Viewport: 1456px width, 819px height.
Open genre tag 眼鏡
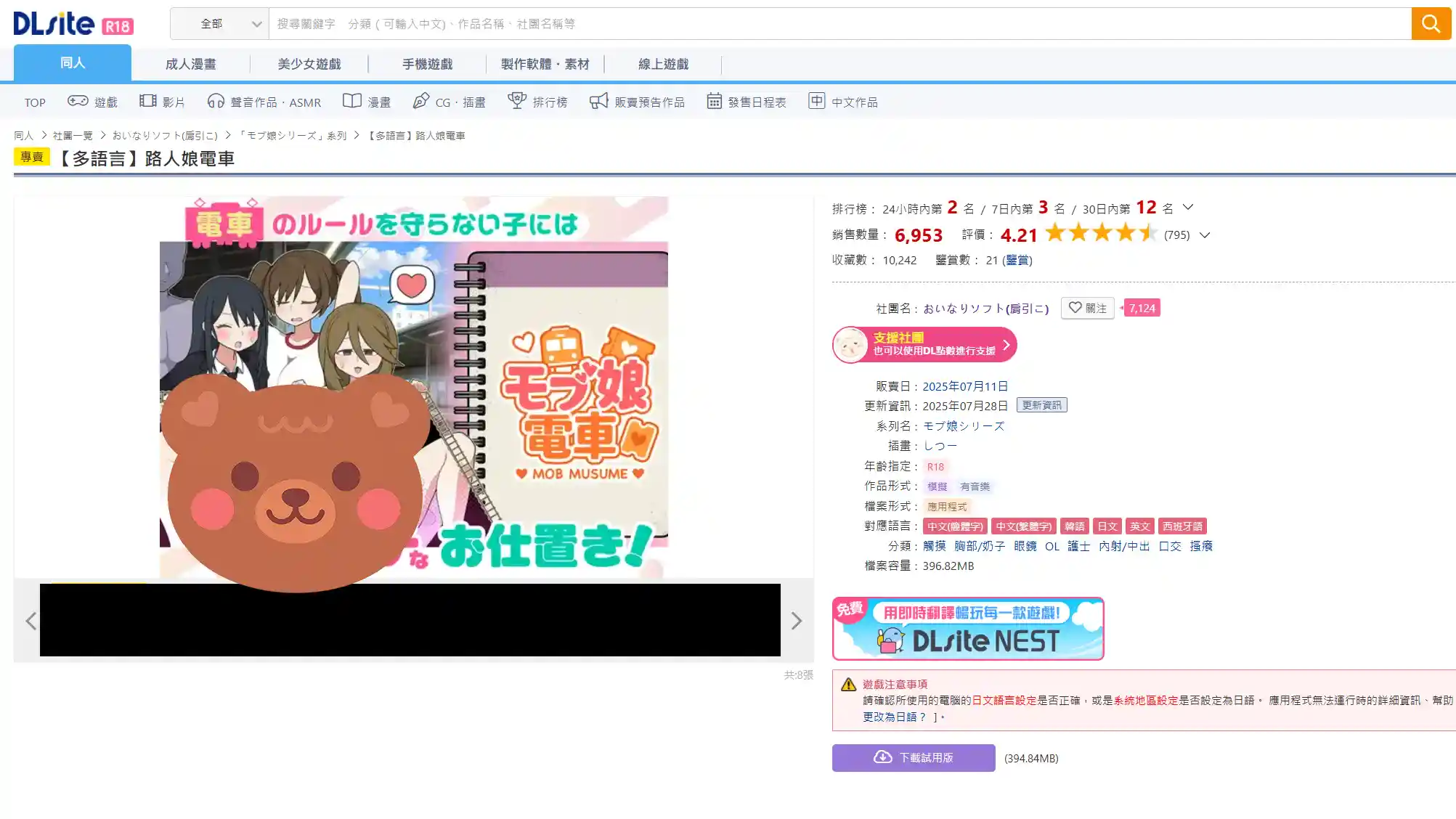coord(1025,546)
